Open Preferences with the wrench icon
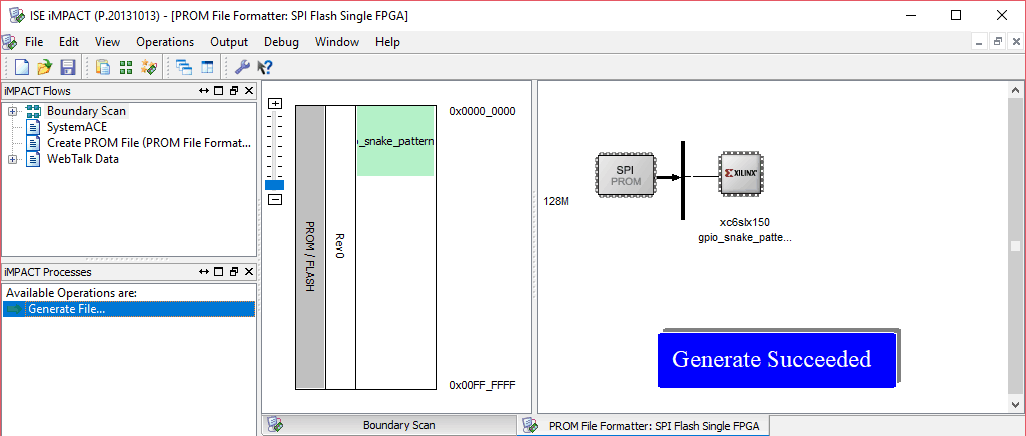The width and height of the screenshot is (1026, 436). point(242,68)
